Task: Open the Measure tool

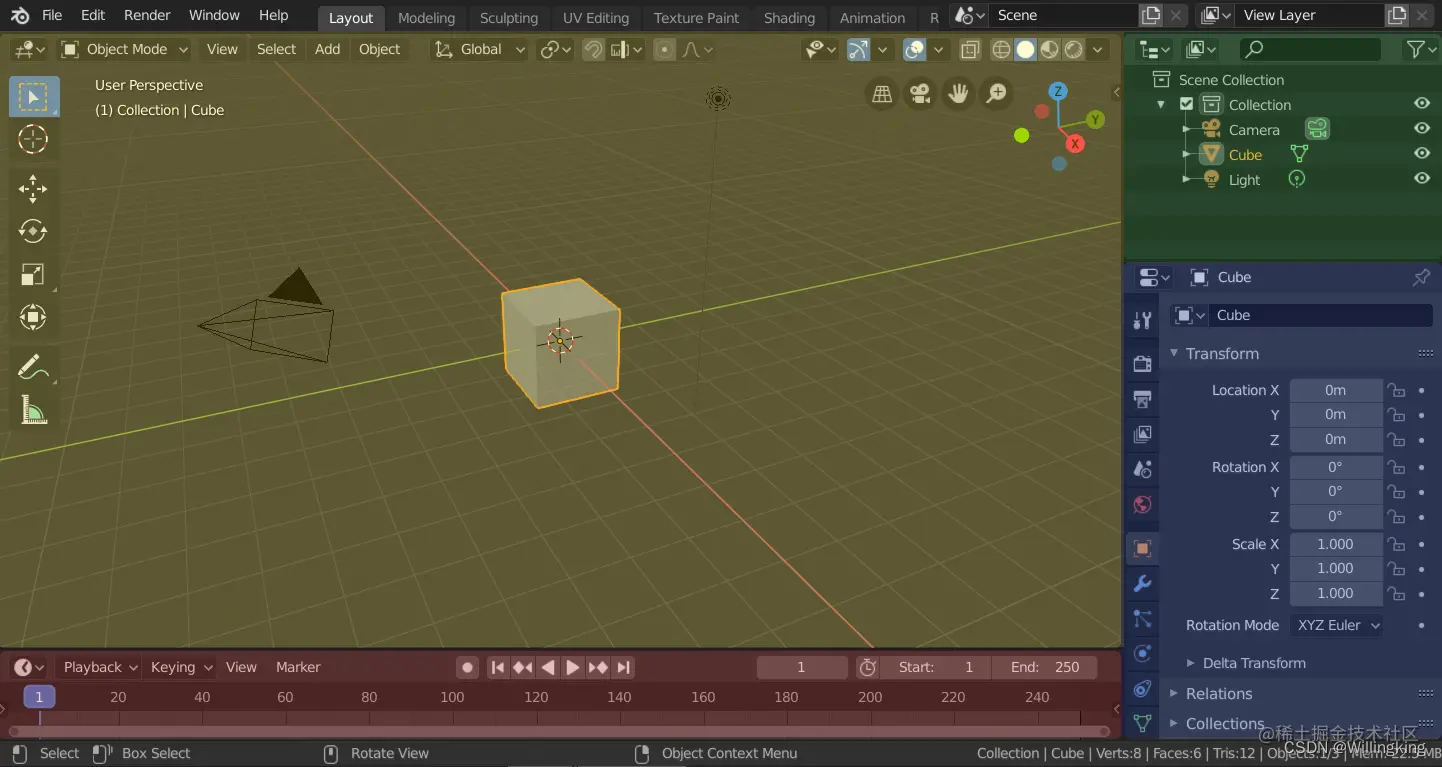Action: 33,410
